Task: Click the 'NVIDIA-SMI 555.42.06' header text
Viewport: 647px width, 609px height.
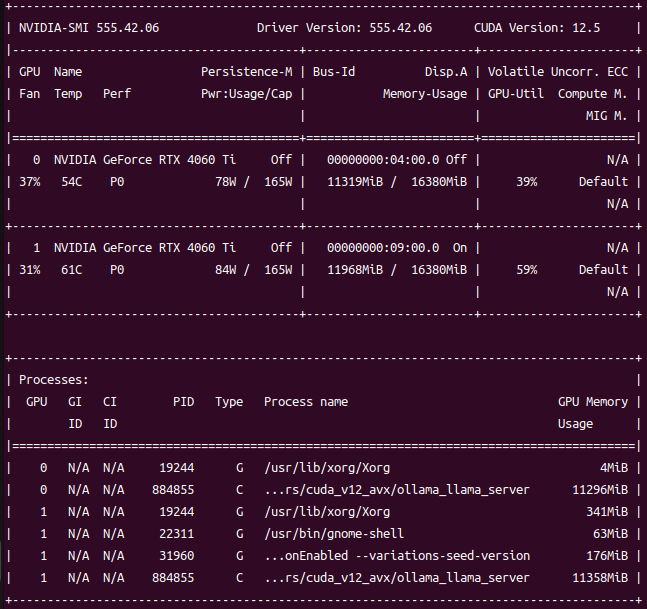Action: (x=89, y=28)
